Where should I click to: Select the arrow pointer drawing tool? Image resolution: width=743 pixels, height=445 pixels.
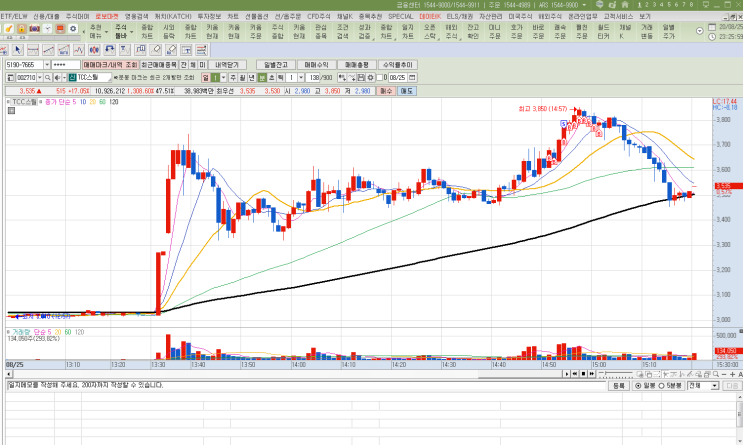18,50
